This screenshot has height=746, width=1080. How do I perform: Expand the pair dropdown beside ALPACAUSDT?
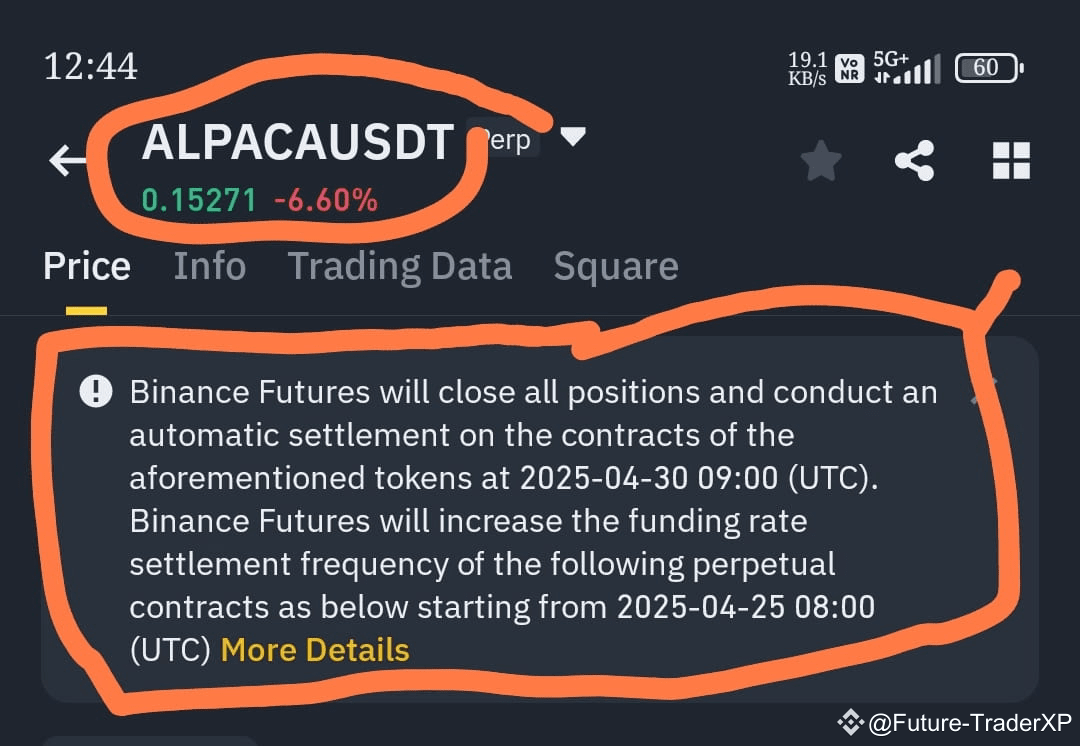[574, 139]
